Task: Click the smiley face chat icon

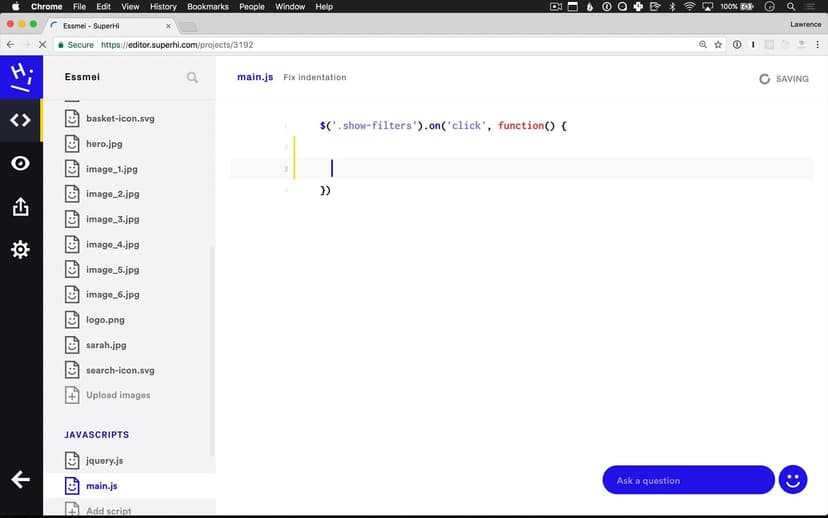Action: pos(792,480)
